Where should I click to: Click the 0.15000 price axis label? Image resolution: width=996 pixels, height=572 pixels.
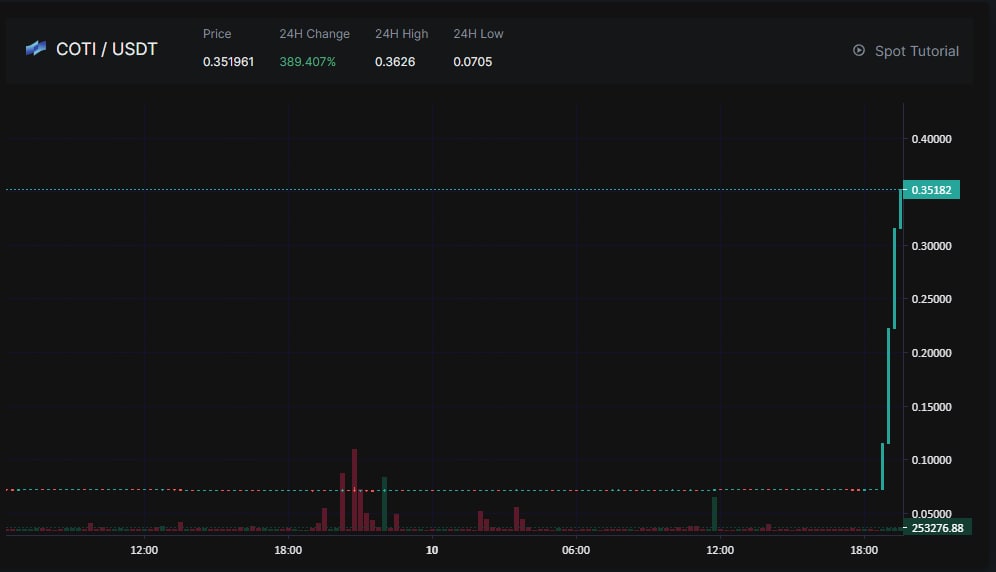(x=931, y=407)
